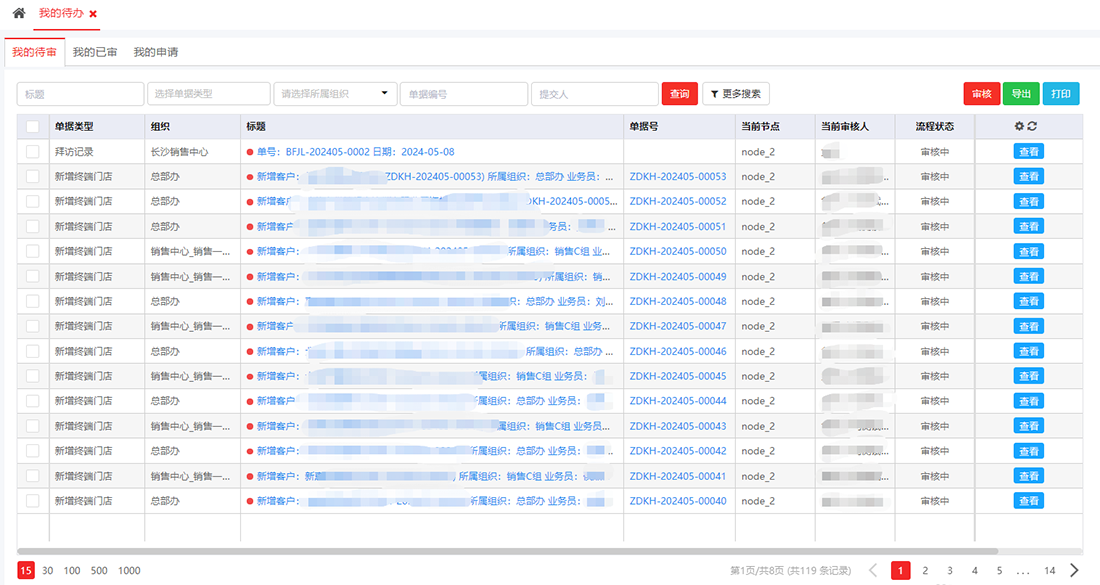The width and height of the screenshot is (1100, 585).
Task: Open document link ZDKH-202405-00050
Action: pyautogui.click(x=678, y=251)
